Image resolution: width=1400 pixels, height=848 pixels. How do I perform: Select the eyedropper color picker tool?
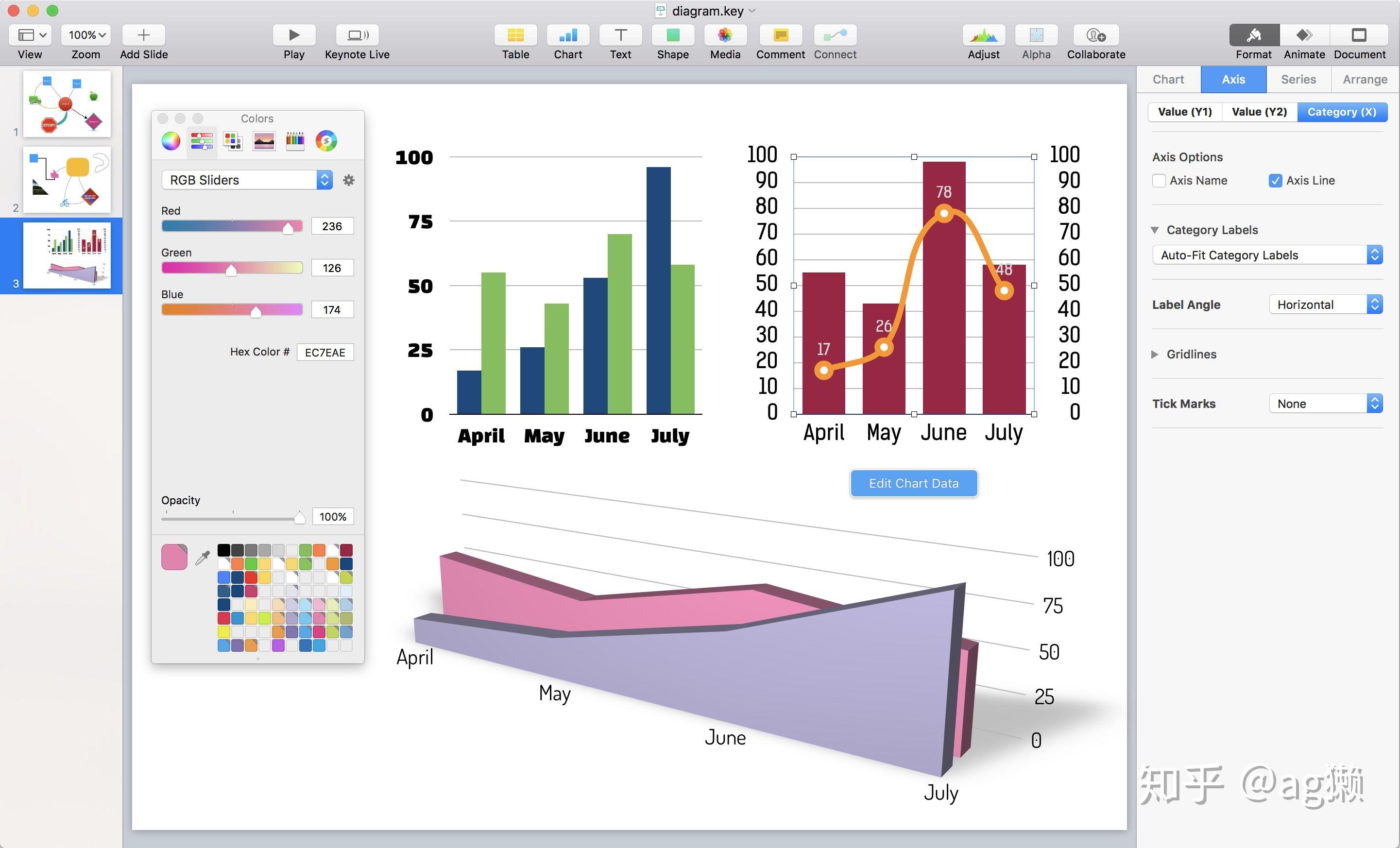[202, 558]
